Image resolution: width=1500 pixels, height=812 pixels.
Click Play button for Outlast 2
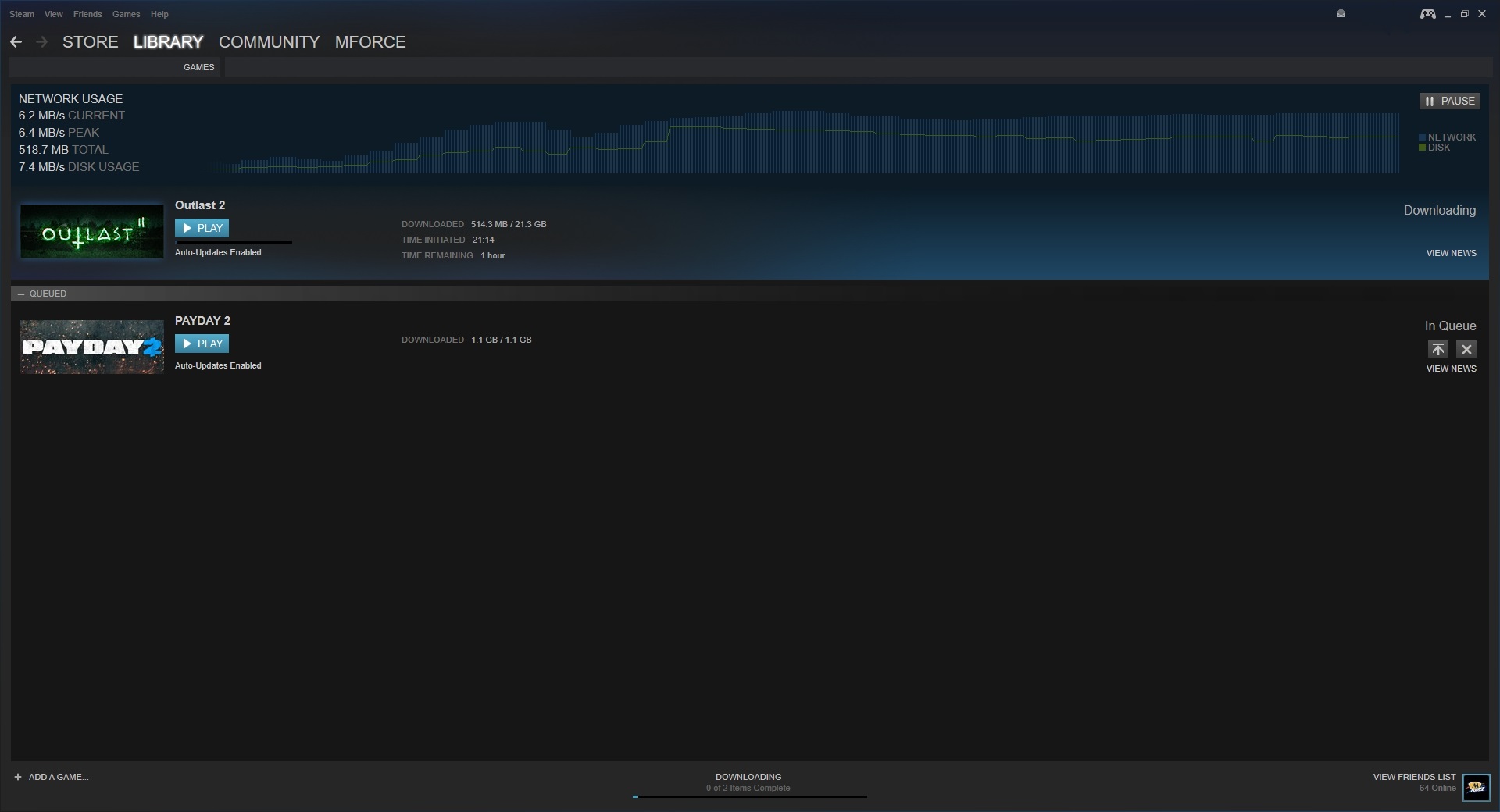tap(202, 228)
